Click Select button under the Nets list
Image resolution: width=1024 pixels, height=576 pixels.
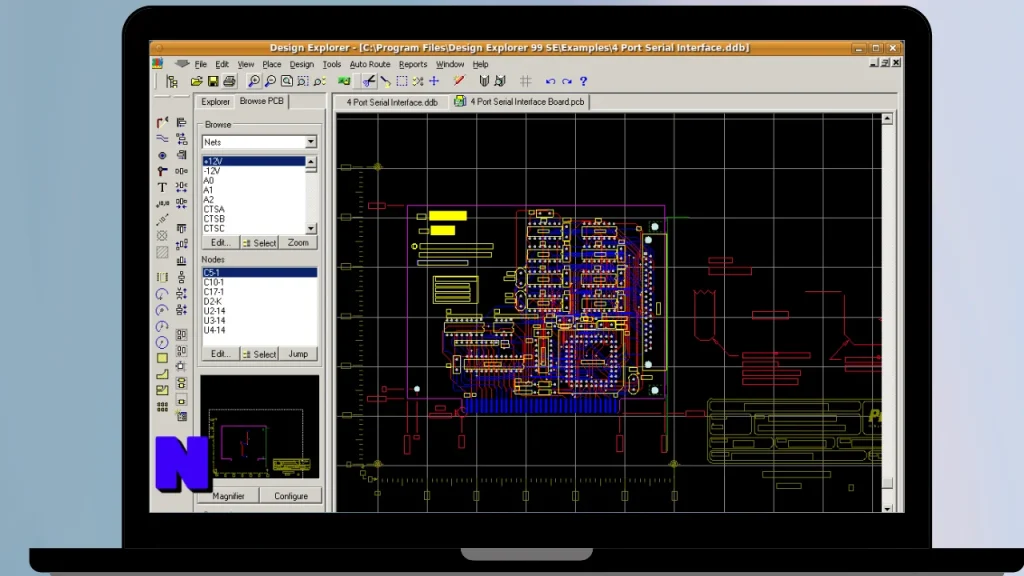coord(259,243)
